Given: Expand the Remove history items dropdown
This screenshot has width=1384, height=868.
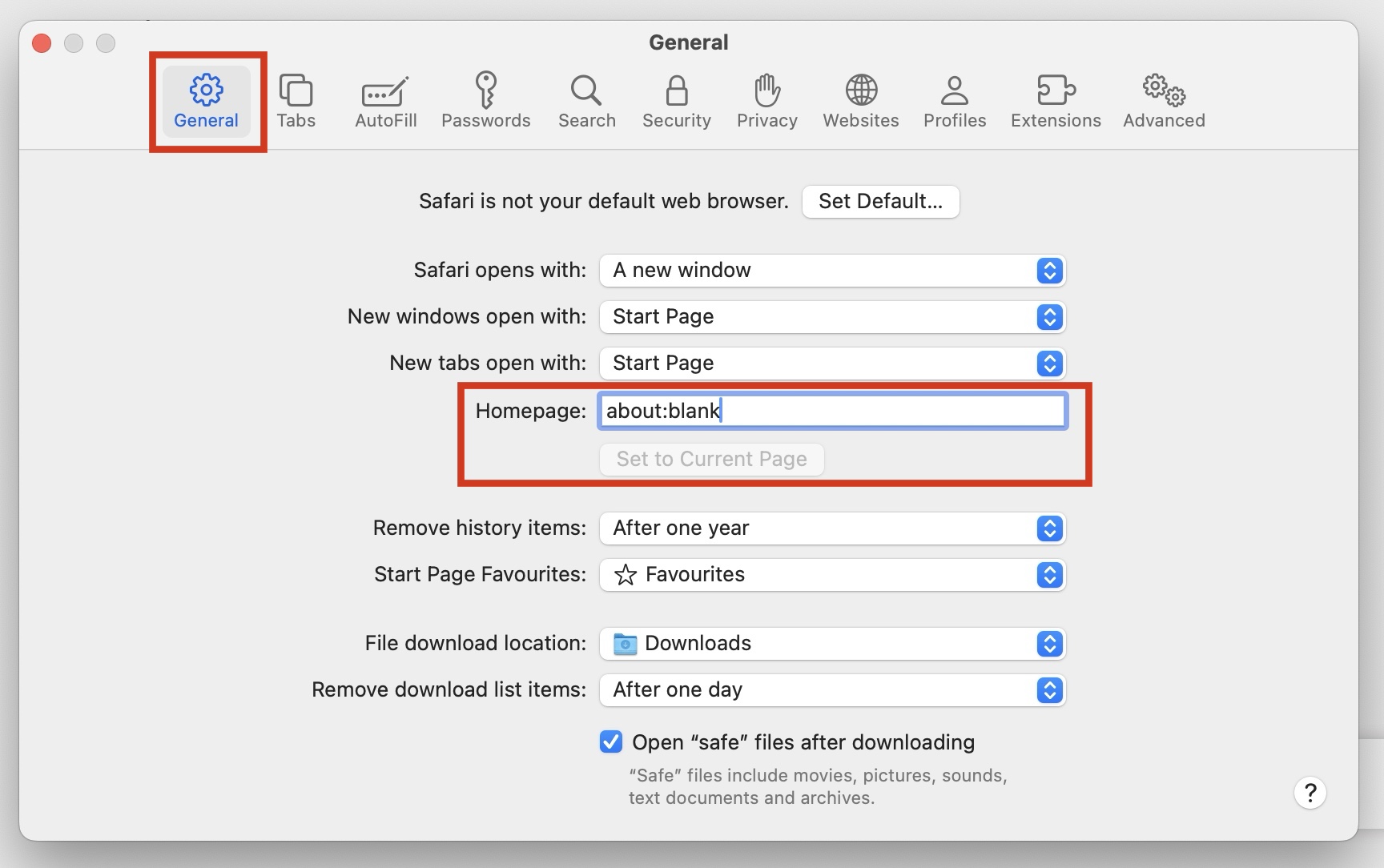Looking at the screenshot, I should point(831,528).
